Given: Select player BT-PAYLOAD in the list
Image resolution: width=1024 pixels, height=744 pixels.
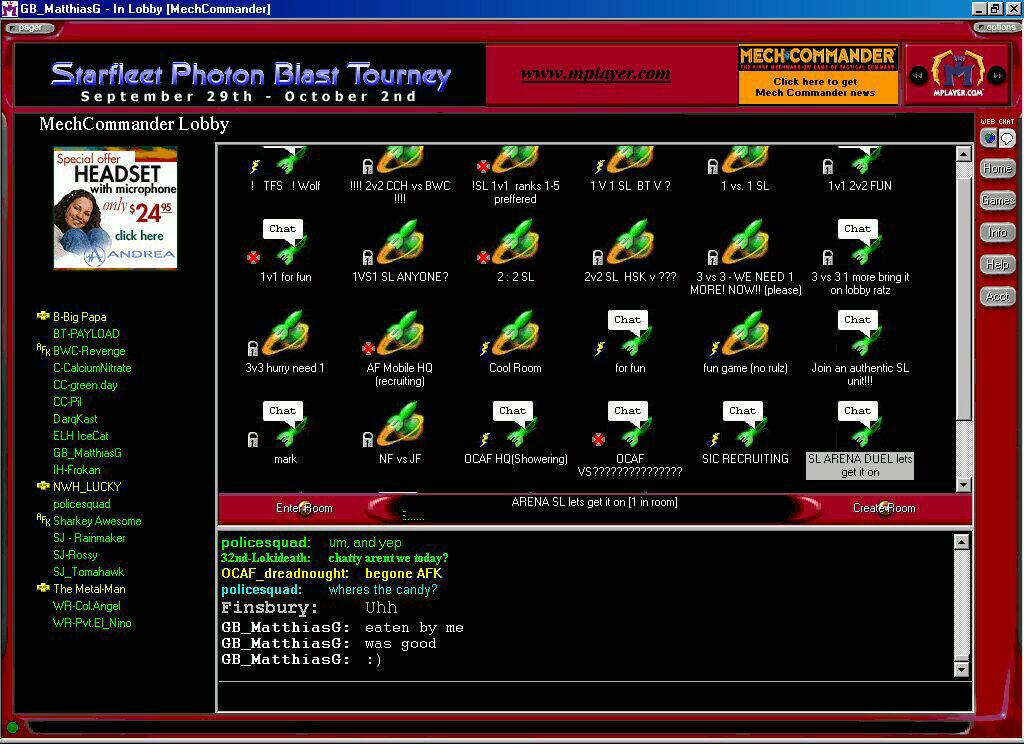Looking at the screenshot, I should pyautogui.click(x=86, y=334).
